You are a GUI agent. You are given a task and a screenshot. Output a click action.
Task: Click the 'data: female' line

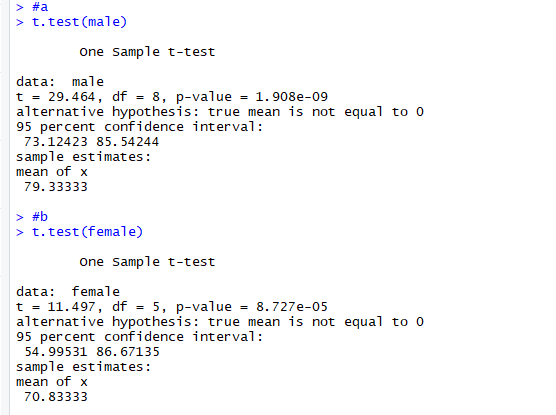(68, 292)
